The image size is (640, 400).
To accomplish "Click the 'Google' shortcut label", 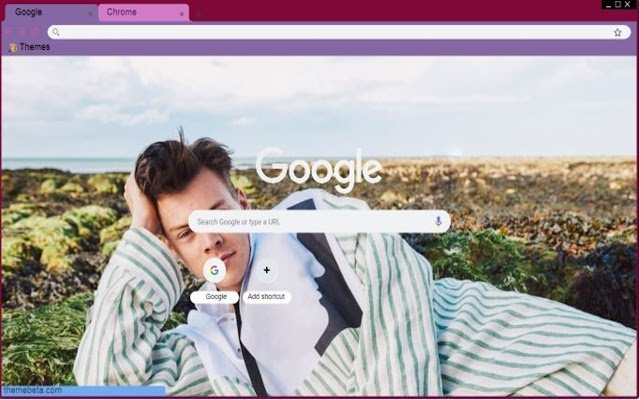I will pyautogui.click(x=216, y=297).
